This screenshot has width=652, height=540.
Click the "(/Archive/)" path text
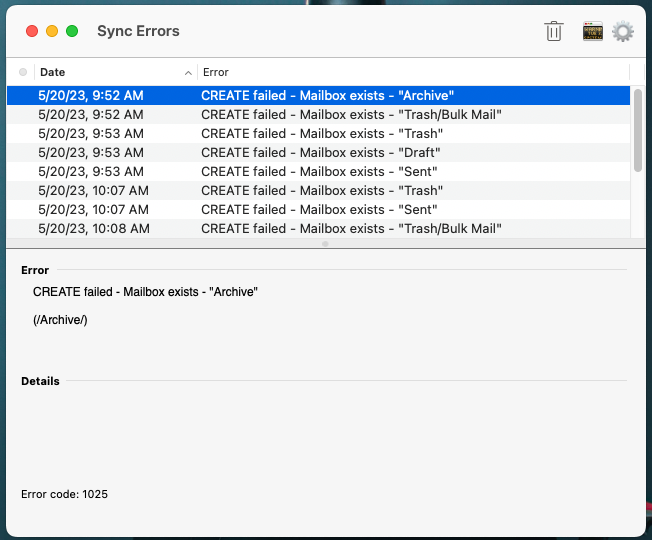60,320
